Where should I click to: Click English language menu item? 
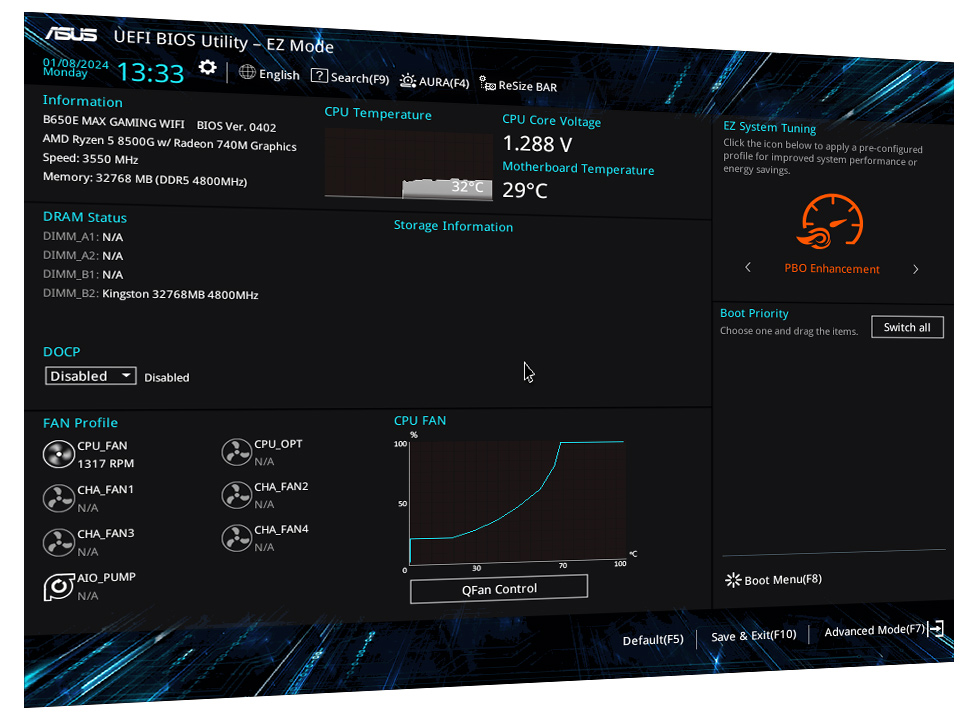pos(279,75)
